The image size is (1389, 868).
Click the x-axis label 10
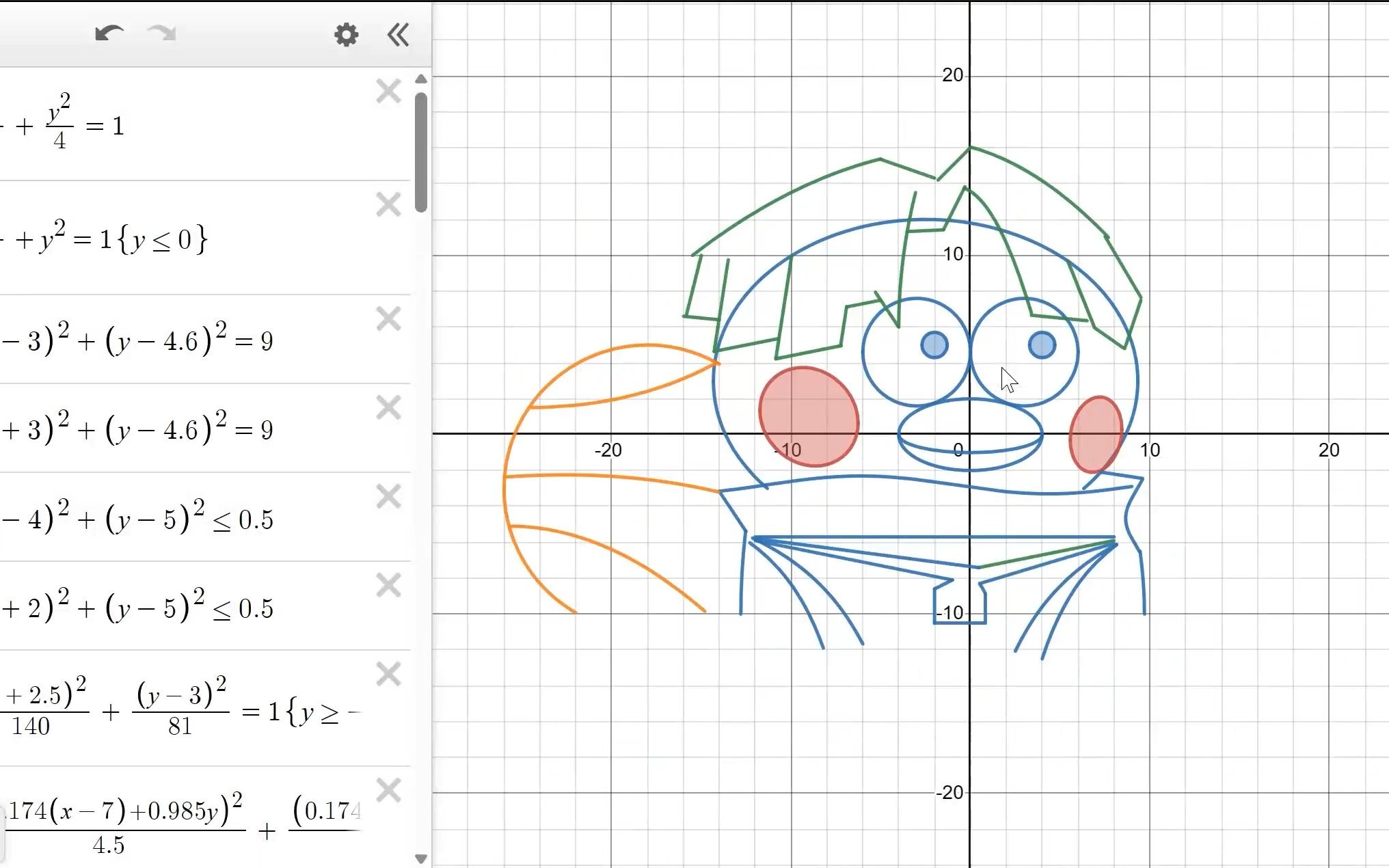(x=1150, y=450)
